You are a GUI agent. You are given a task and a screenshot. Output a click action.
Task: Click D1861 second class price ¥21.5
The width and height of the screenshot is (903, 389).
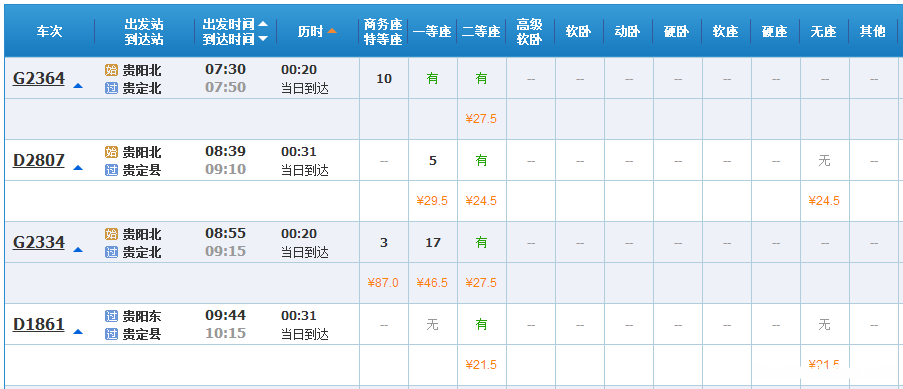481,364
